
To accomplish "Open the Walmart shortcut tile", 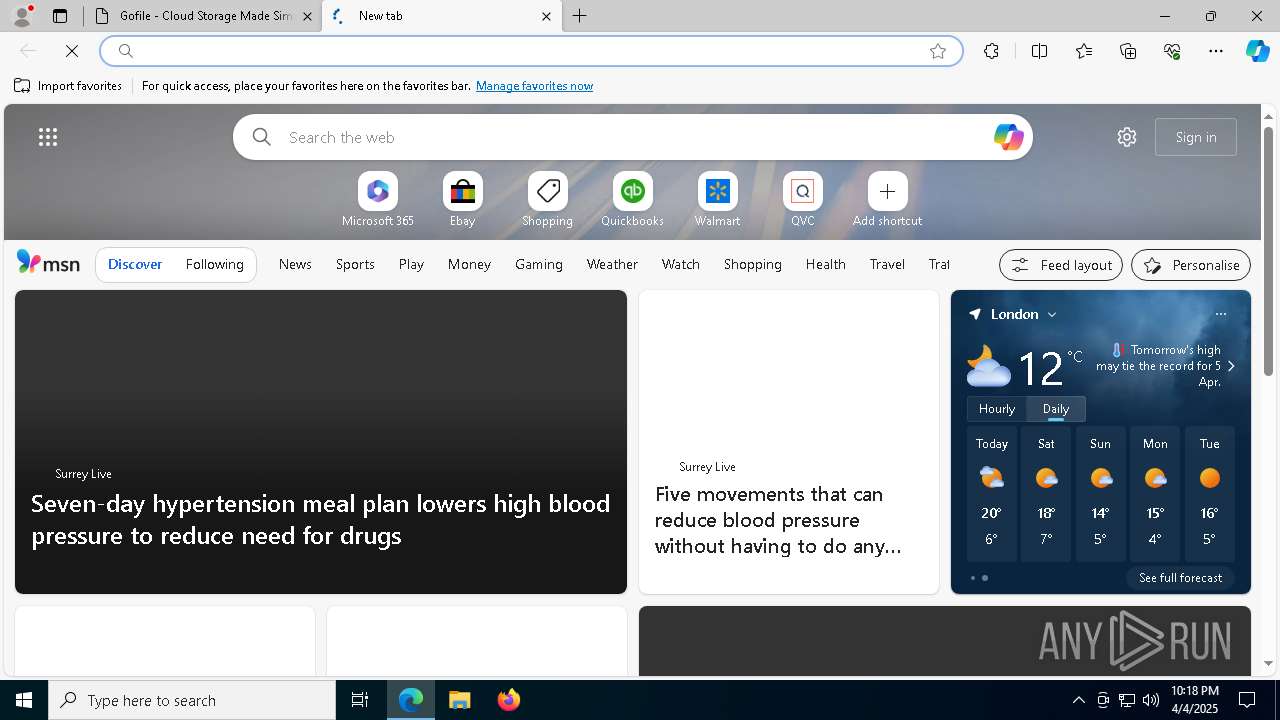I will [x=717, y=200].
